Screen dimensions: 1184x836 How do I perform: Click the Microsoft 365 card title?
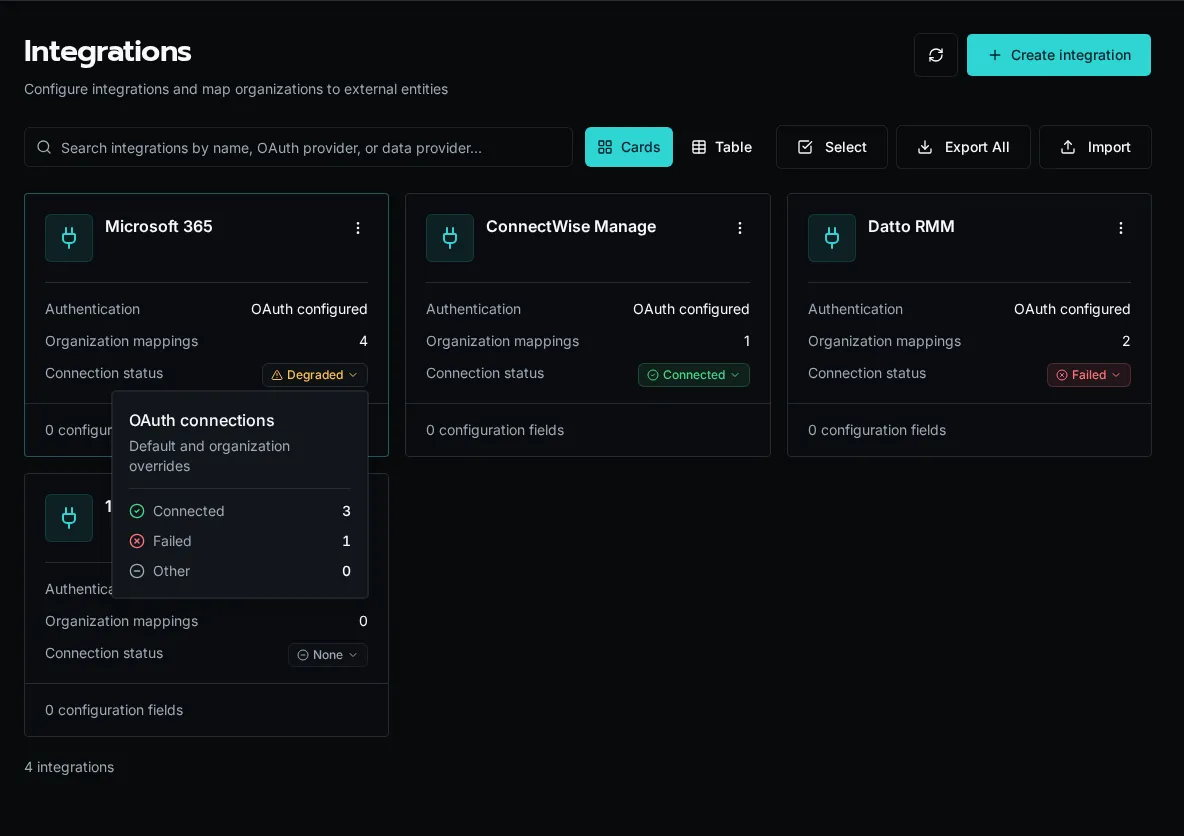[x=159, y=227]
